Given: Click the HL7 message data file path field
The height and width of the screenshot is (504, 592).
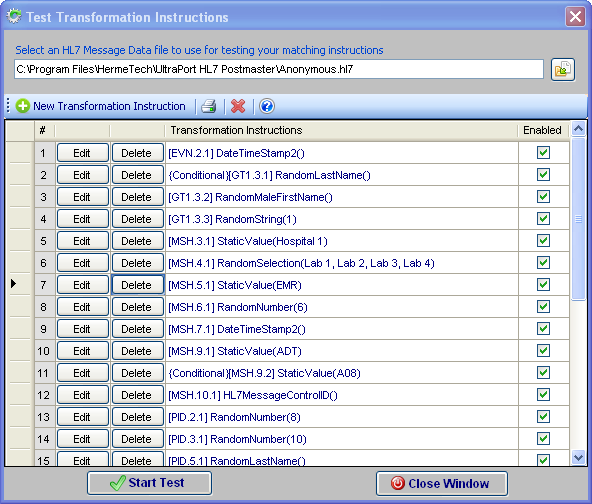Looking at the screenshot, I should pyautogui.click(x=279, y=69).
